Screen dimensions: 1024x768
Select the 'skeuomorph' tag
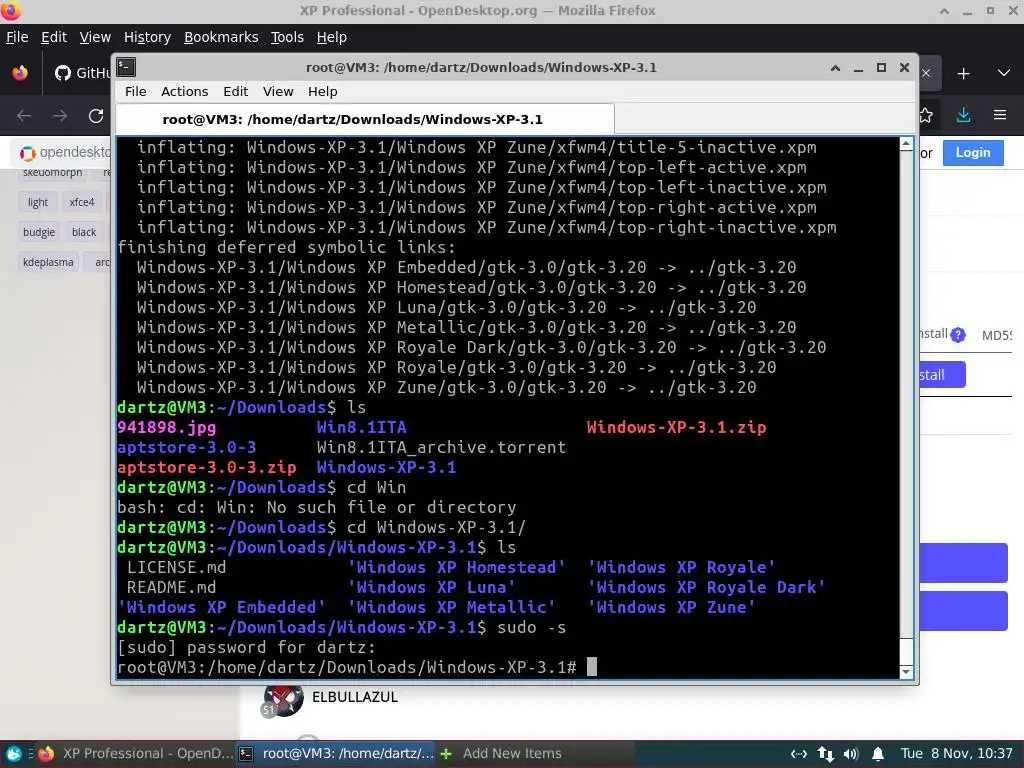52,173
